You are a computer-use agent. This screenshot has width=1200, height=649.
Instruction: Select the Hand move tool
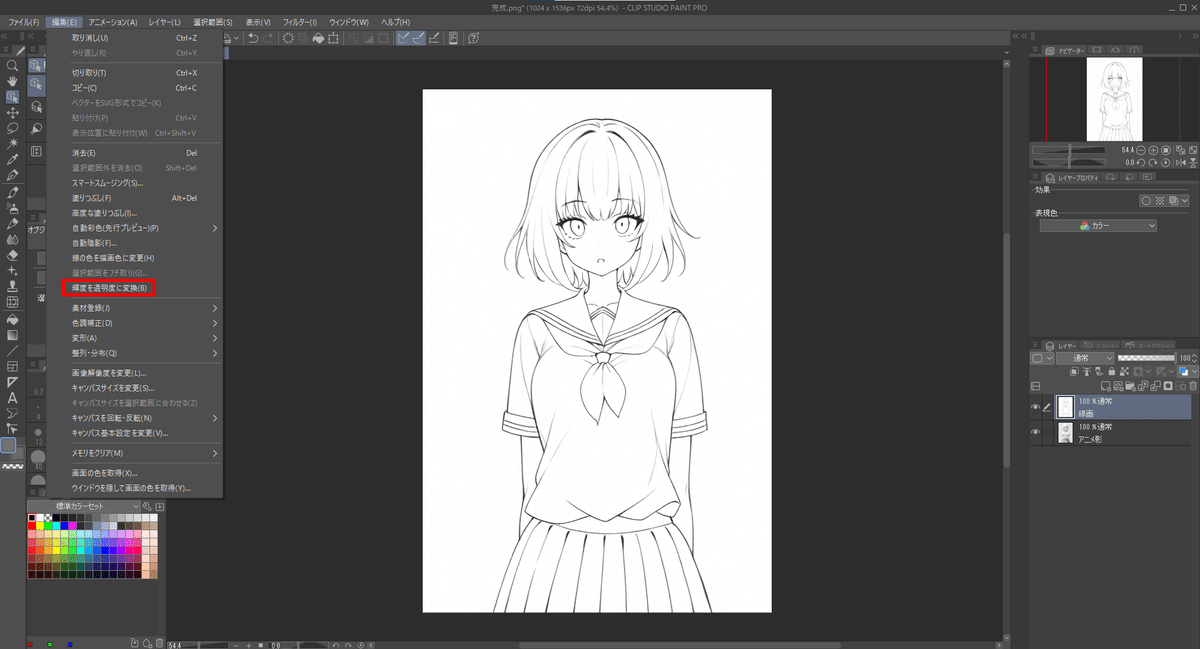12,80
